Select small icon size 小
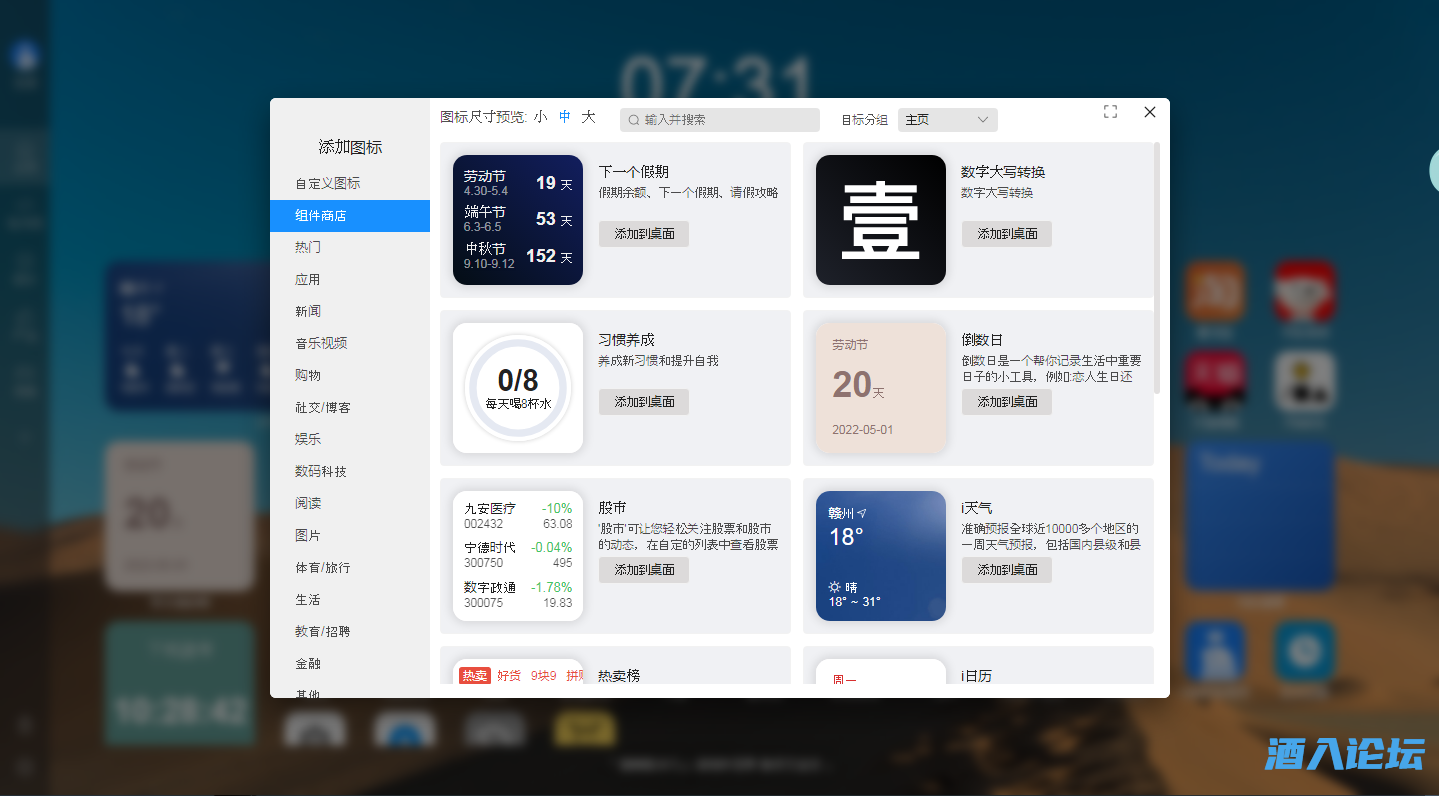The width and height of the screenshot is (1439, 796). click(541, 117)
